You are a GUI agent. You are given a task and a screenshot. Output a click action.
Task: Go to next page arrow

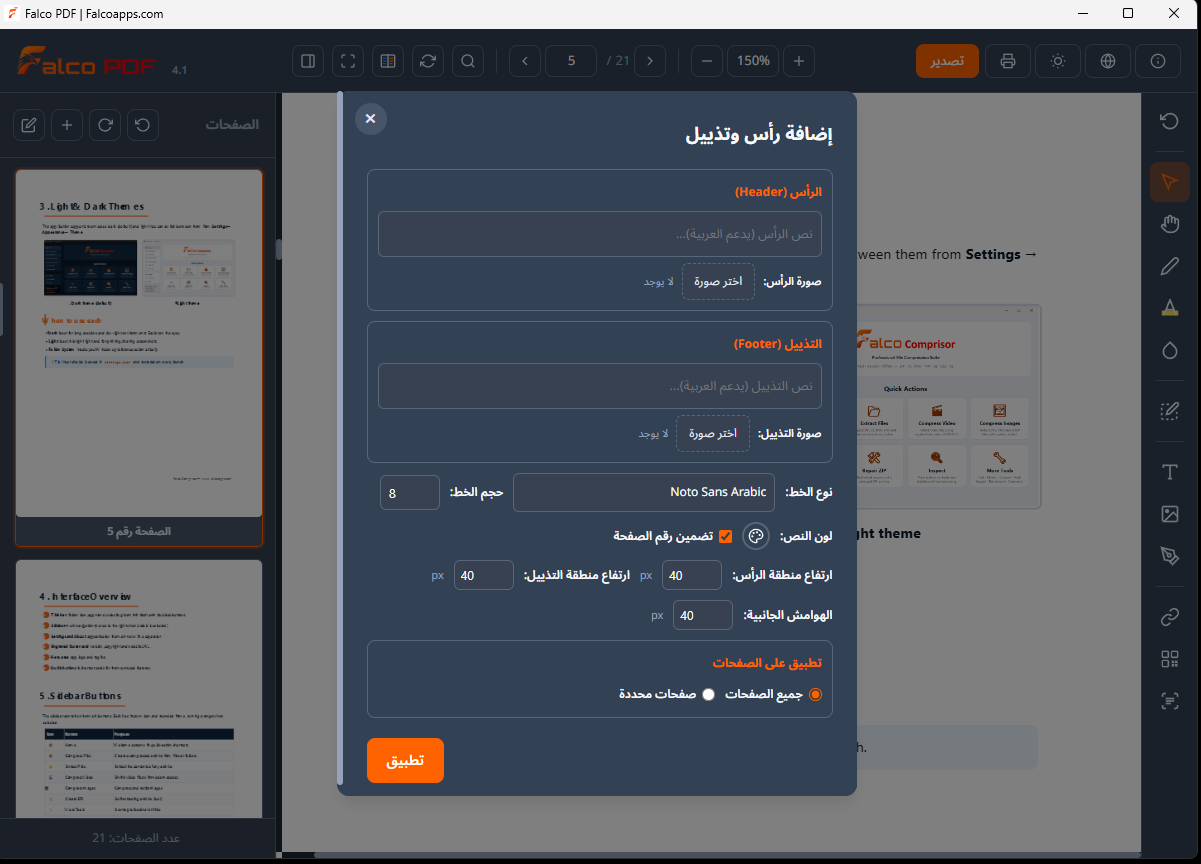[650, 61]
